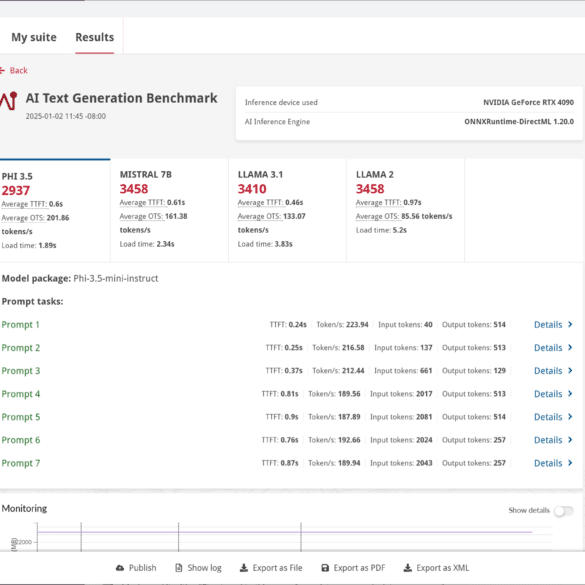Screen dimensions: 585x585
Task: Click the NVIDIA GeForce RTX 4090 device value
Action: pyautogui.click(x=528, y=103)
